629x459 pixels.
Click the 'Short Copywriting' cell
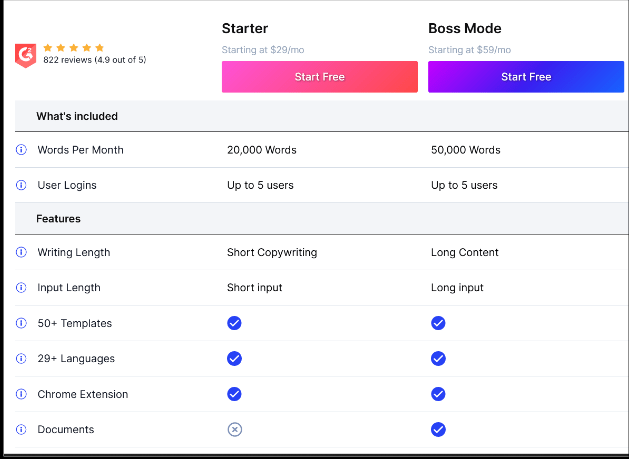272,252
